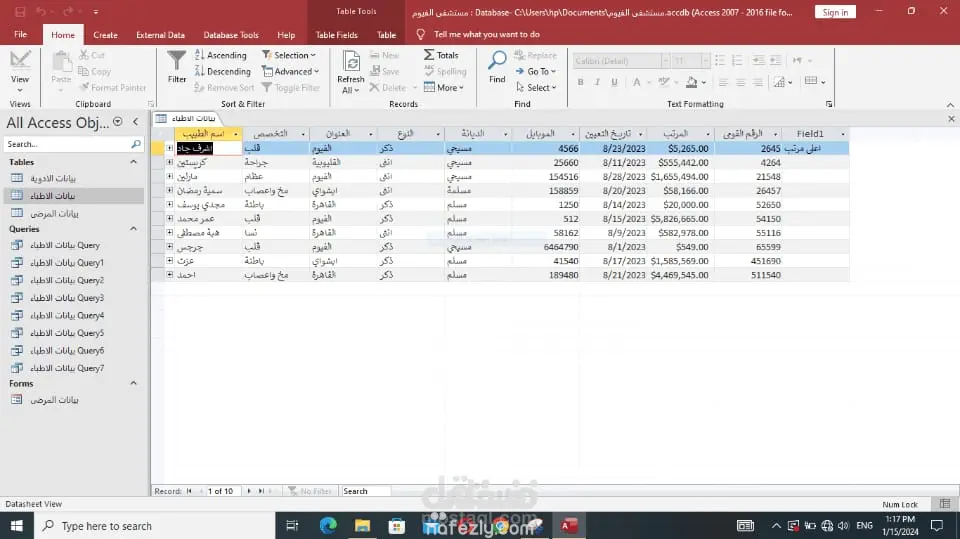Screen dimensions: 960x539
Task: Toggle italic formatting
Action: [597, 81]
